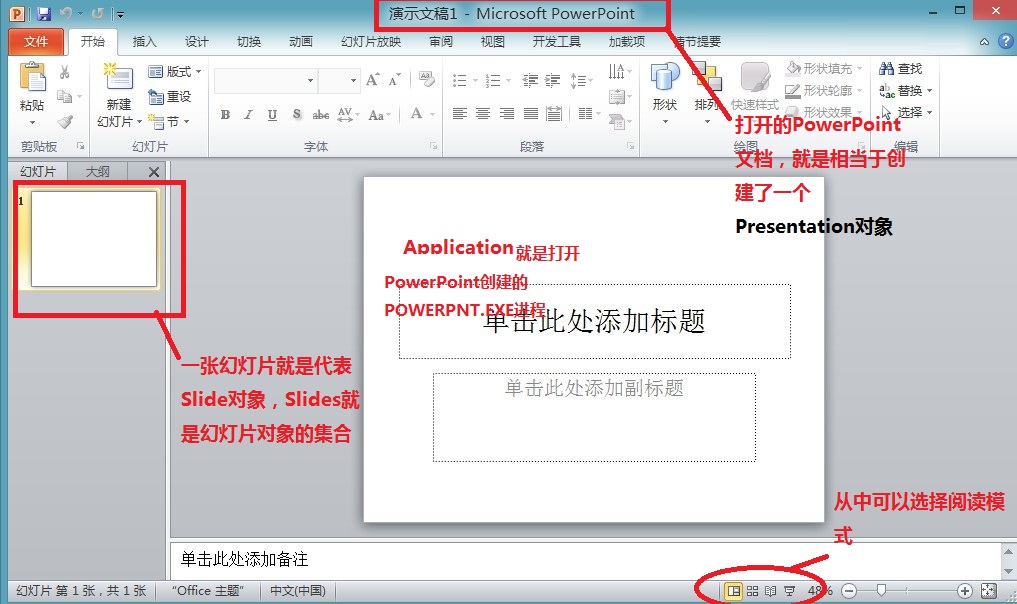Open the PowerPoint Help question mark icon
Image resolution: width=1017 pixels, height=604 pixels.
click(x=1005, y=42)
